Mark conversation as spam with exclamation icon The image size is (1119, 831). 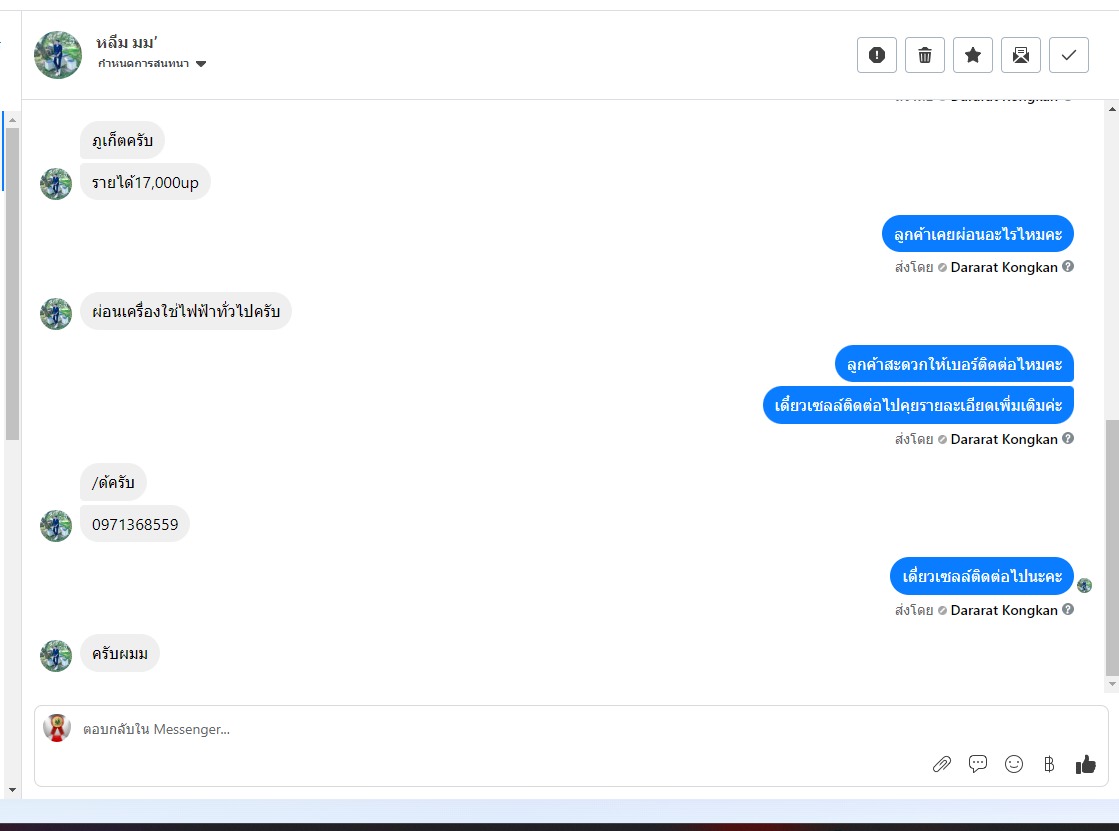876,55
